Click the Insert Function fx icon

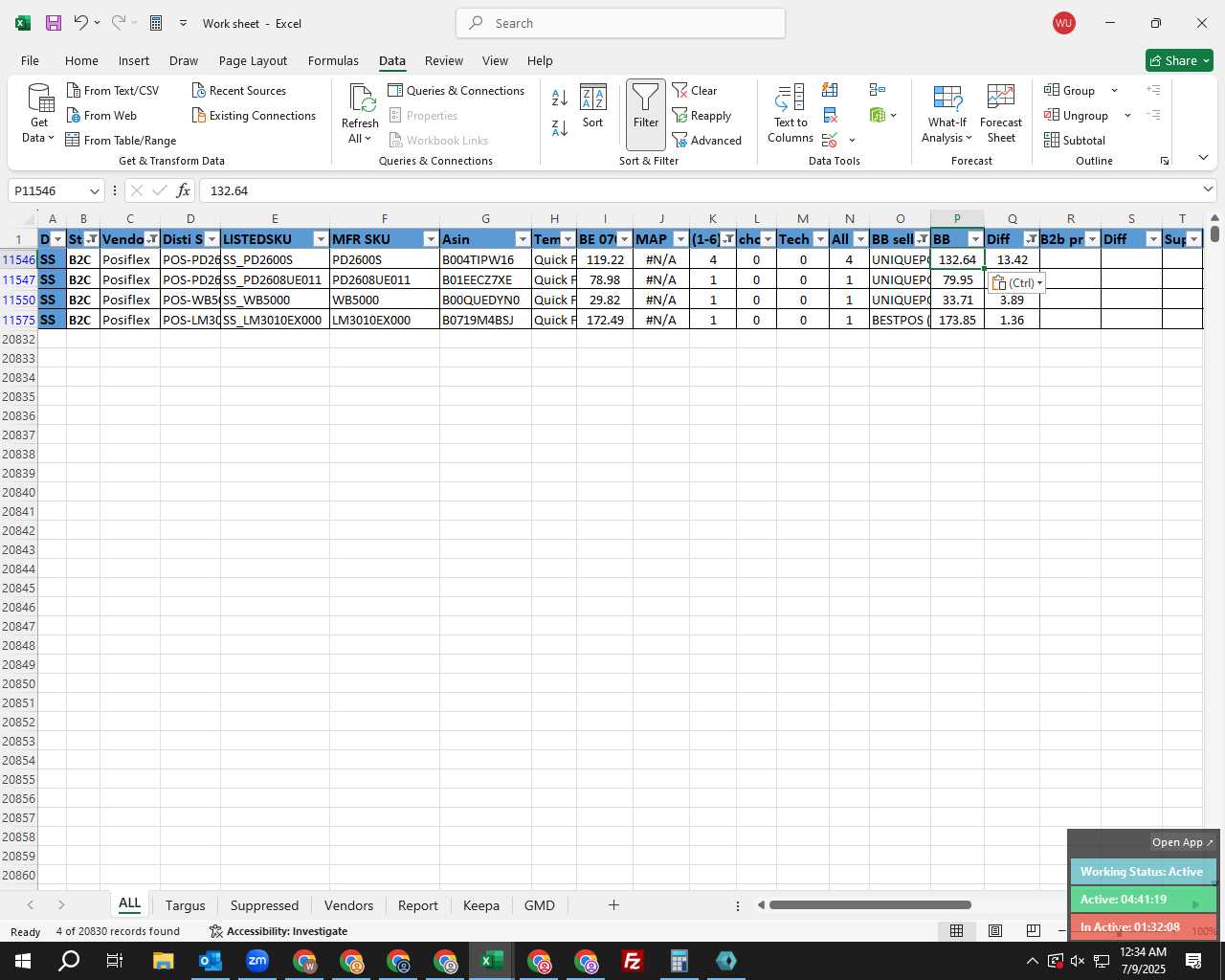click(184, 190)
